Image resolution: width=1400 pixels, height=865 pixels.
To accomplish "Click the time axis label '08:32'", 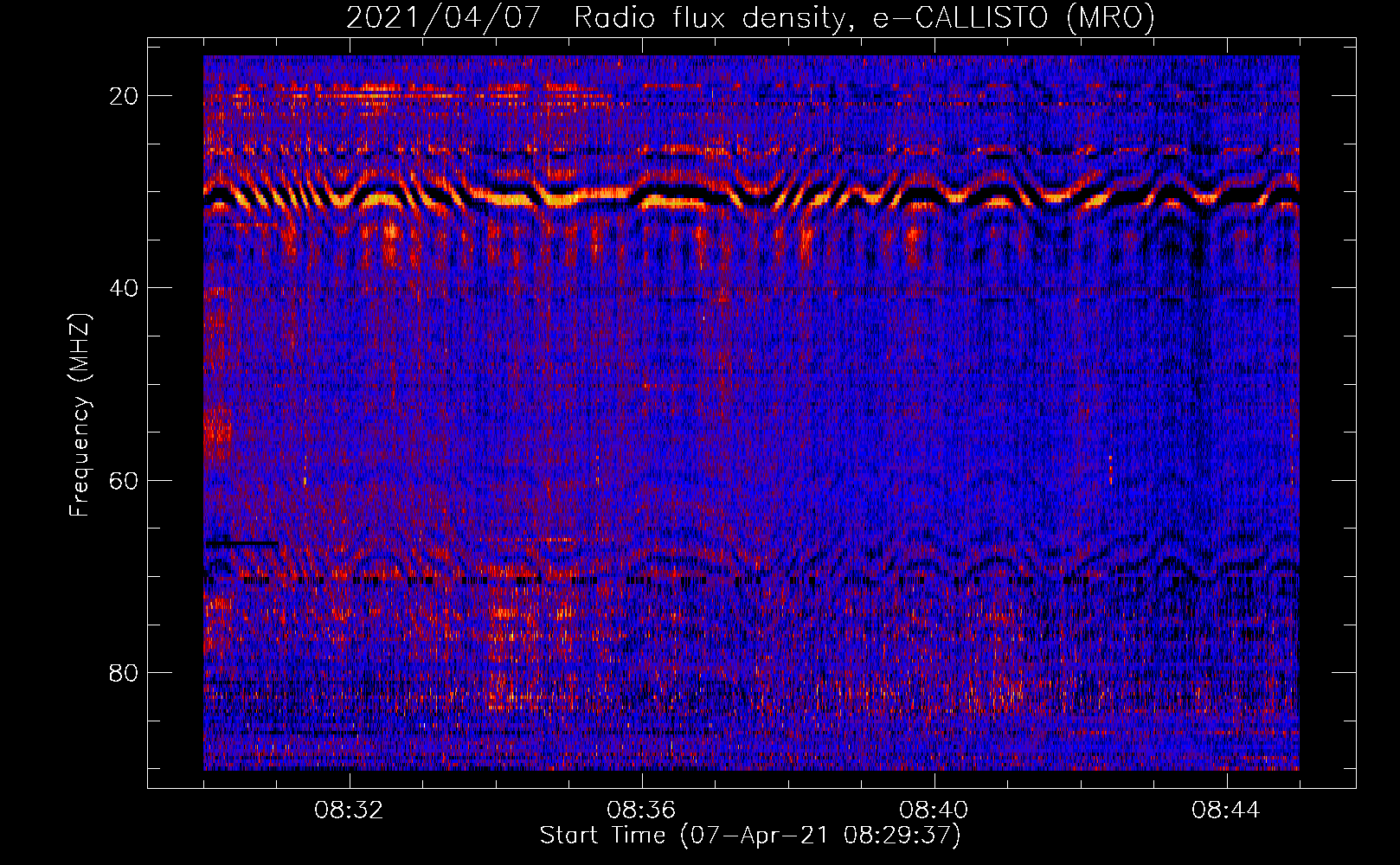I will click(349, 811).
